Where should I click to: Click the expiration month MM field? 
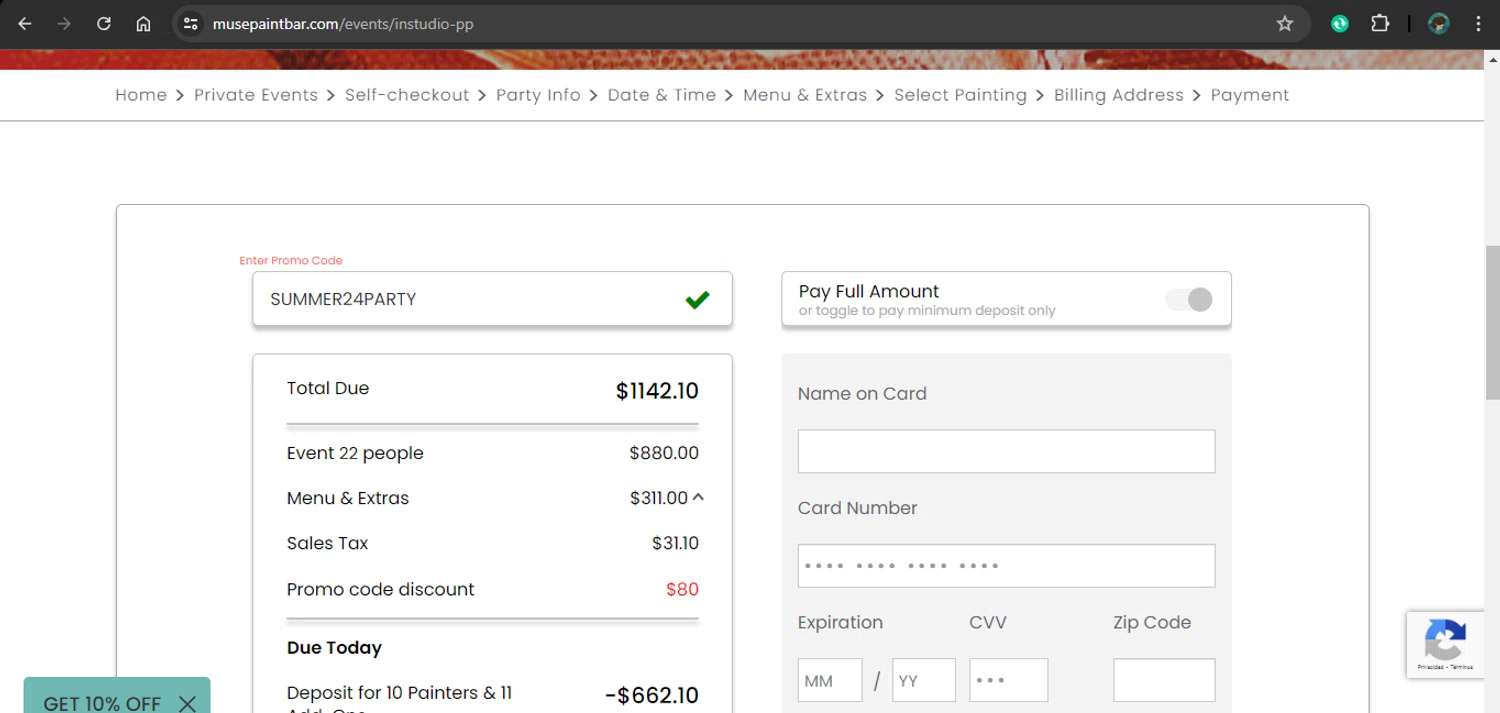tap(830, 680)
